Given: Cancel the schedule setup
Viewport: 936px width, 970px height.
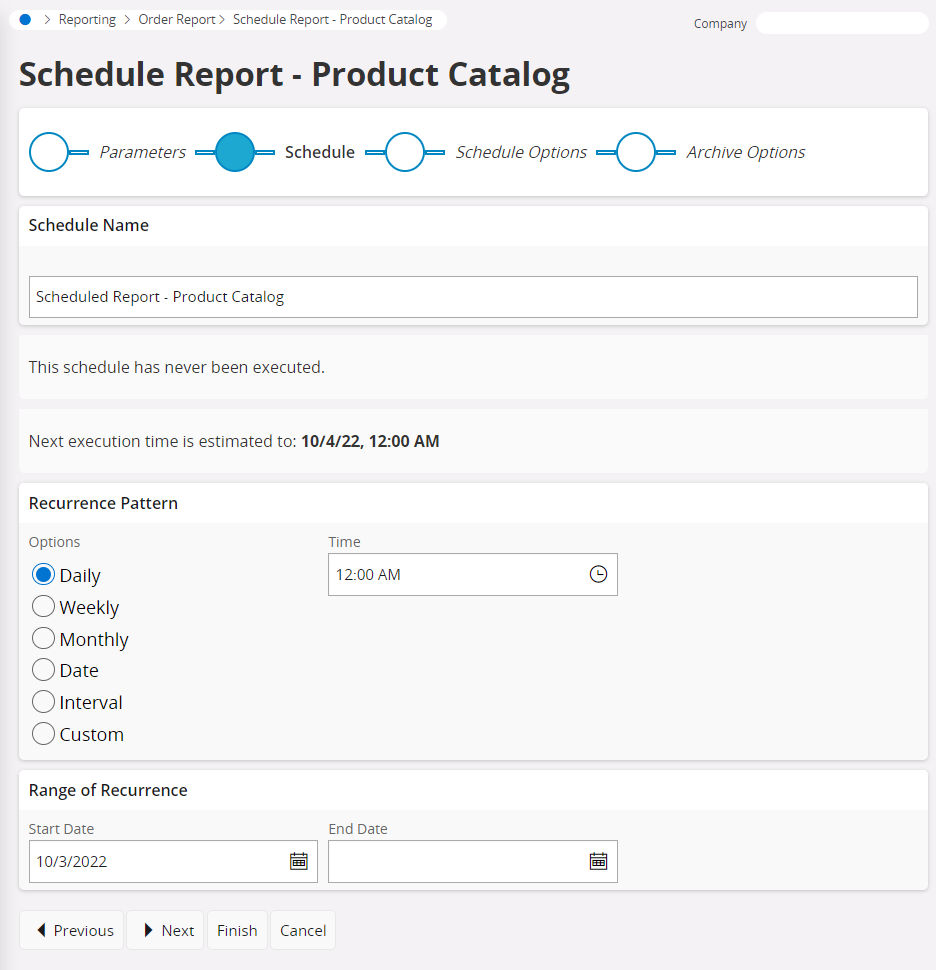Looking at the screenshot, I should coord(302,930).
